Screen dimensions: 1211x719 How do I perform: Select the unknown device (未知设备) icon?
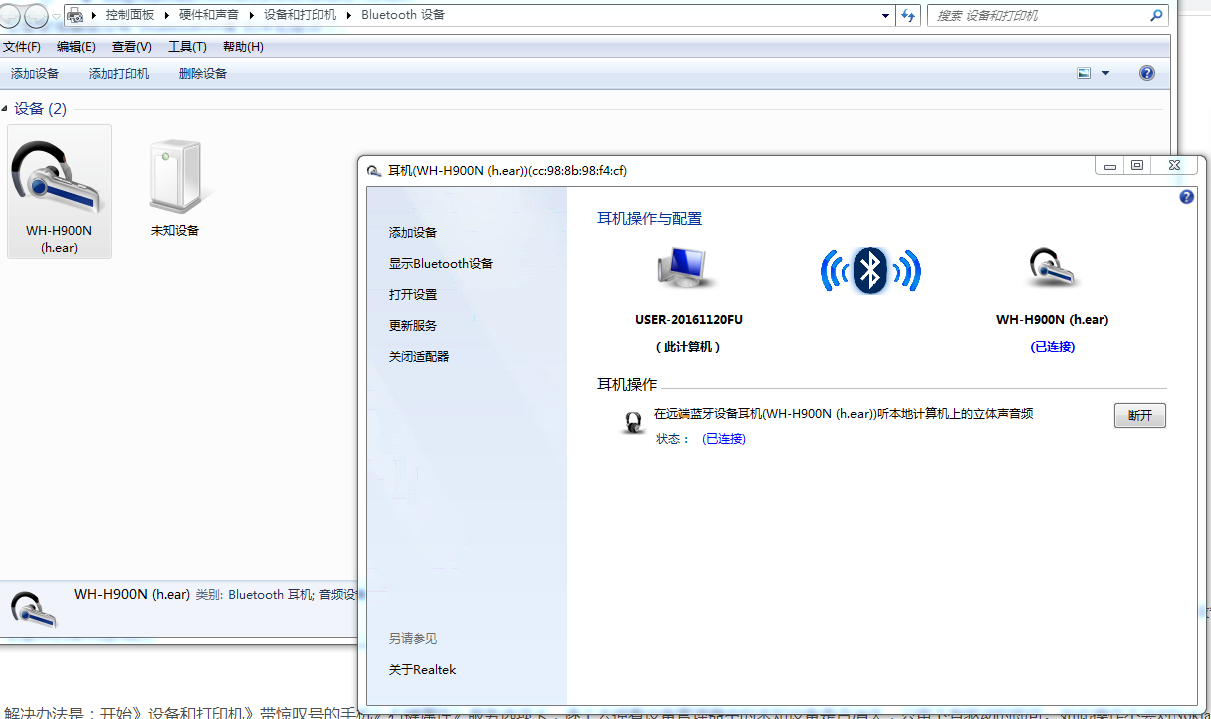click(x=174, y=176)
